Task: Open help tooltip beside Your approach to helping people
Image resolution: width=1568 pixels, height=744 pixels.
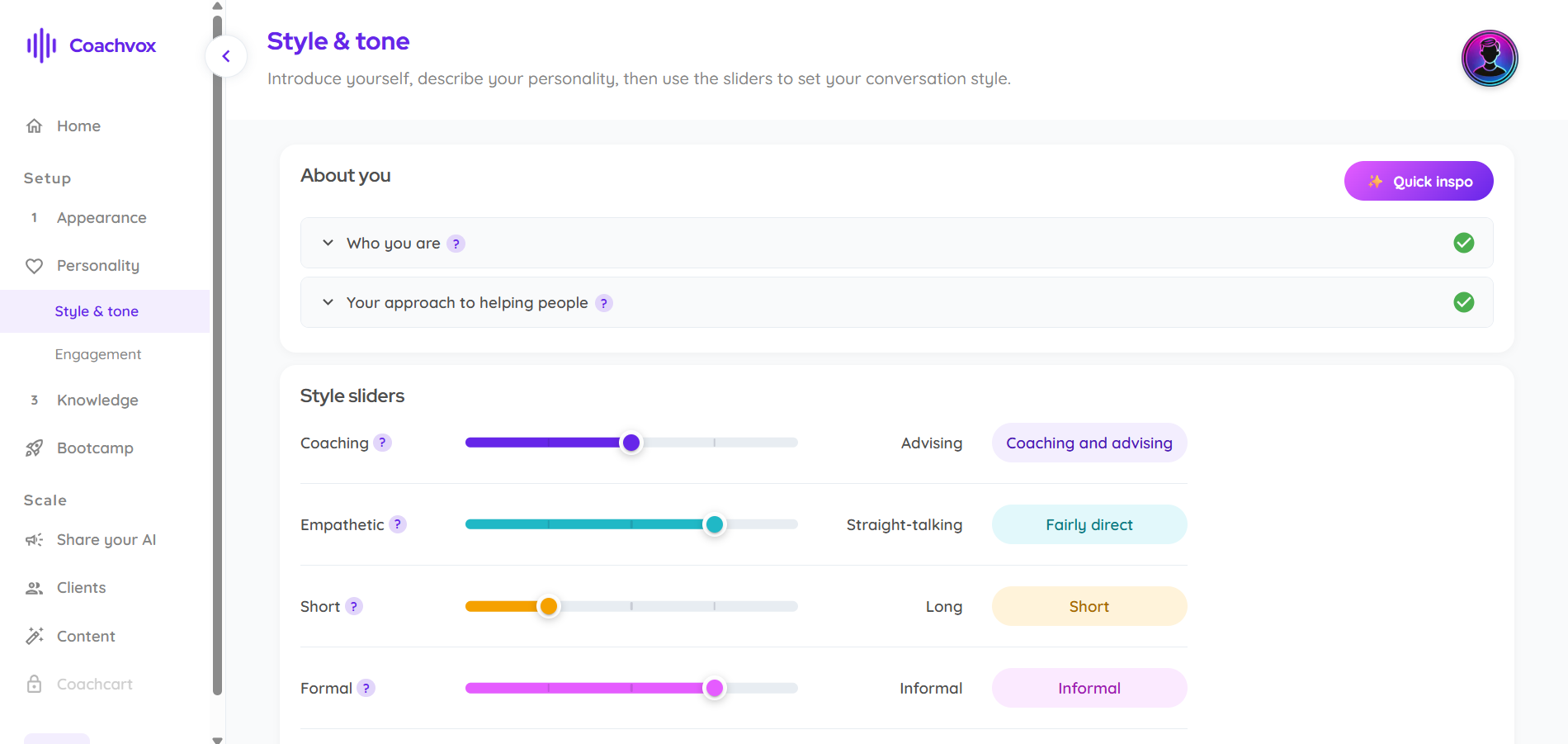Action: pyautogui.click(x=604, y=303)
